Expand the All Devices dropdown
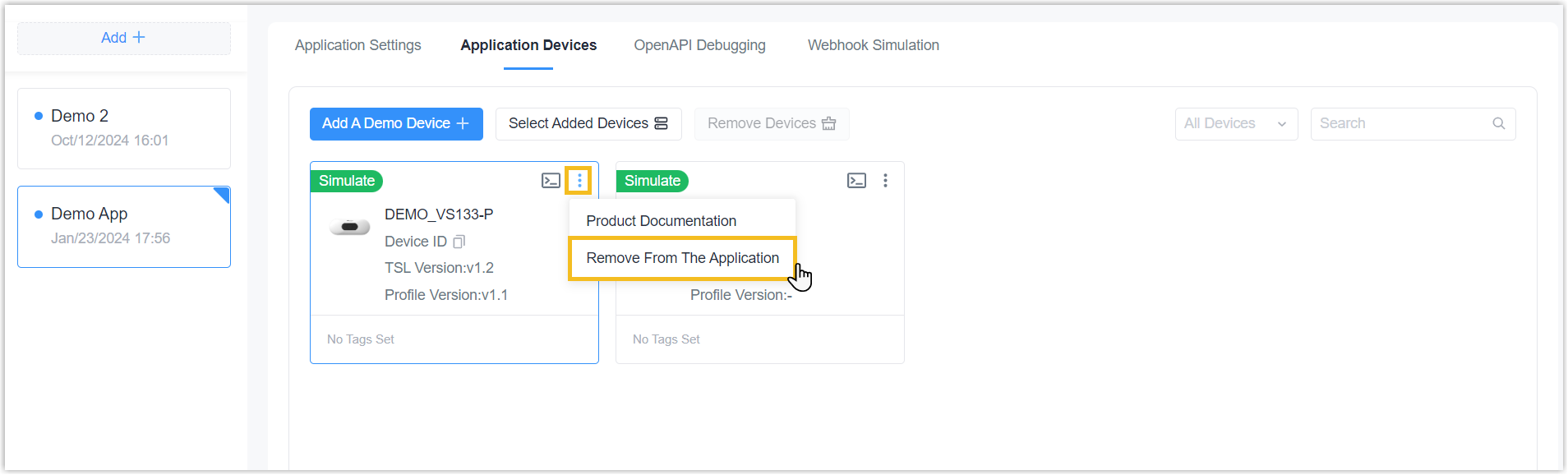Screen dimensions: 1568x475 pos(1236,123)
